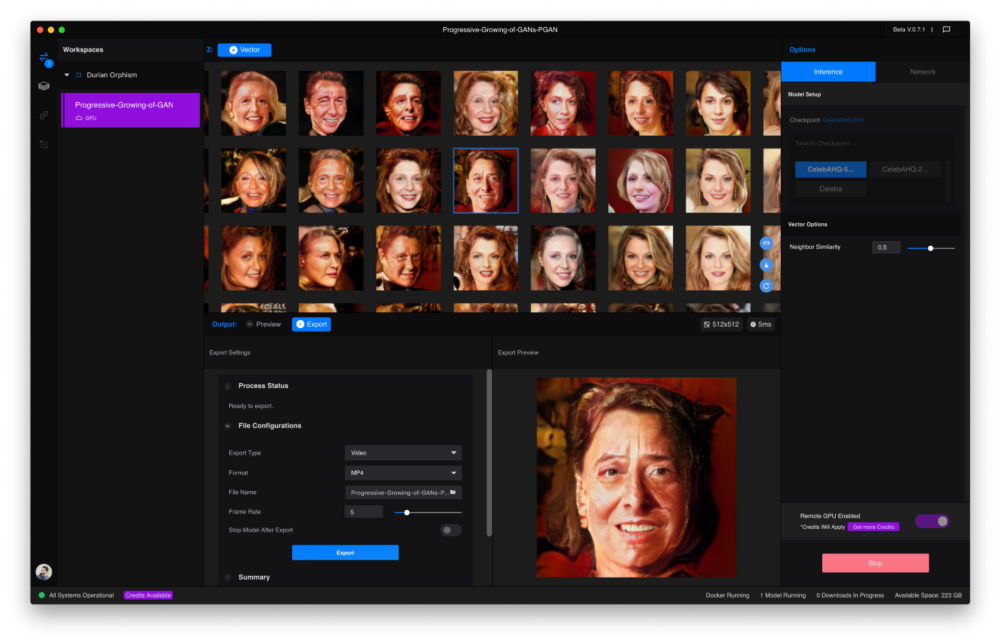The image size is (1000, 644).
Task: Click the download round button beside the image grid
Action: [x=766, y=265]
